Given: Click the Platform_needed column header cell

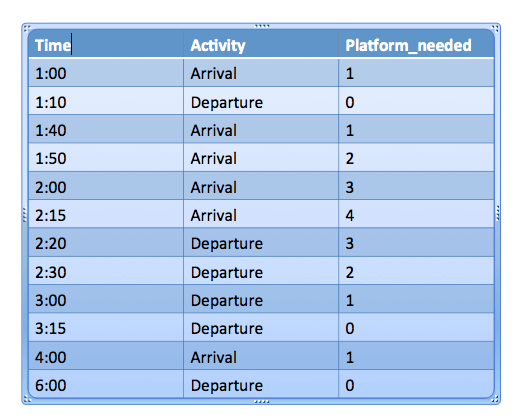Looking at the screenshot, I should tap(416, 44).
